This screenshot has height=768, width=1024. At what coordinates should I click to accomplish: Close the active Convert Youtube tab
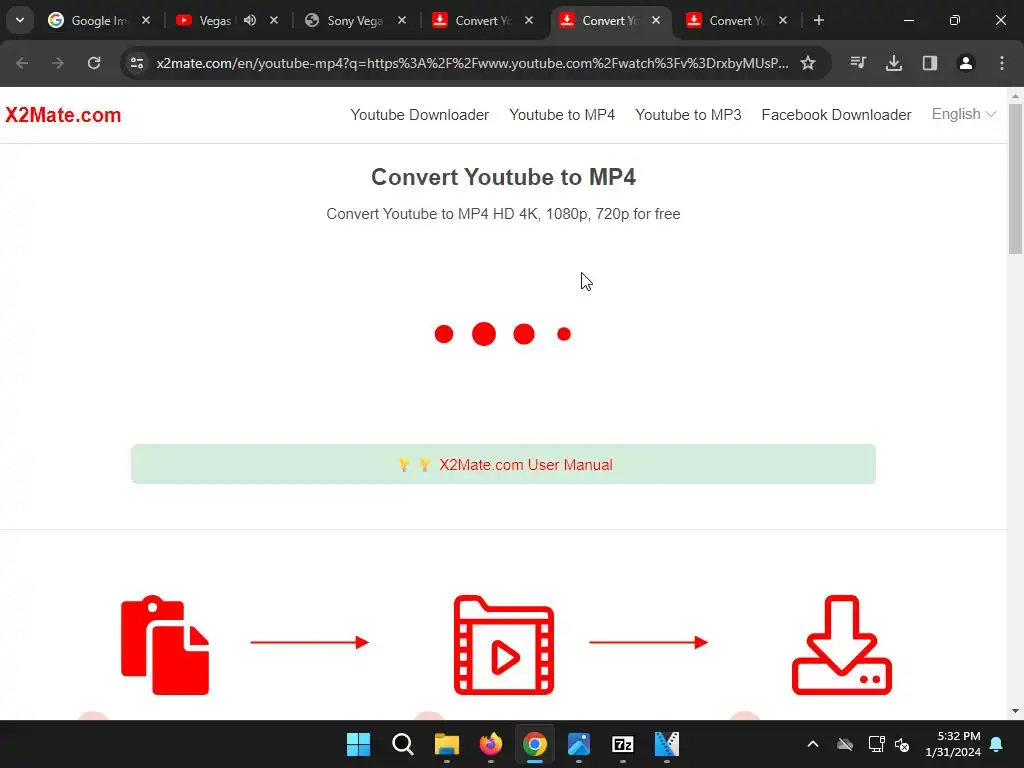pos(656,20)
